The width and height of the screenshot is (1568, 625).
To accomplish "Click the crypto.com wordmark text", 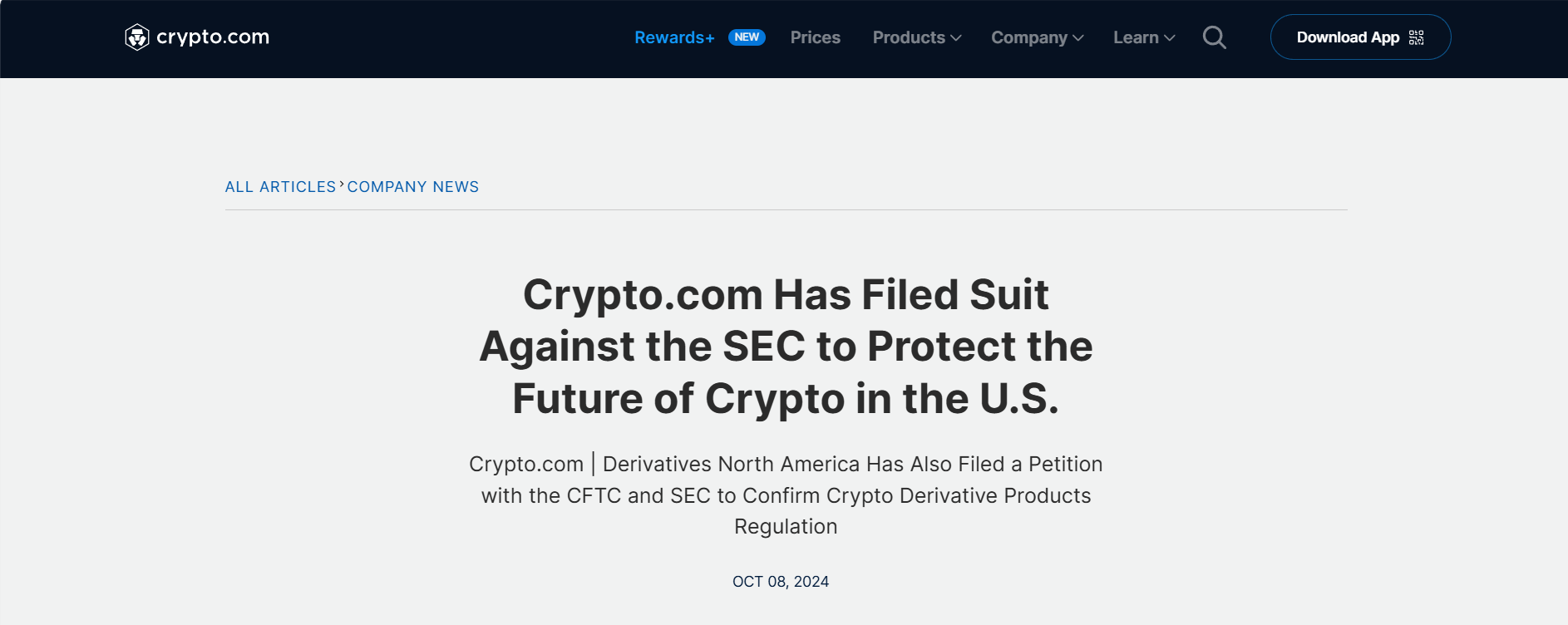I will [x=213, y=37].
